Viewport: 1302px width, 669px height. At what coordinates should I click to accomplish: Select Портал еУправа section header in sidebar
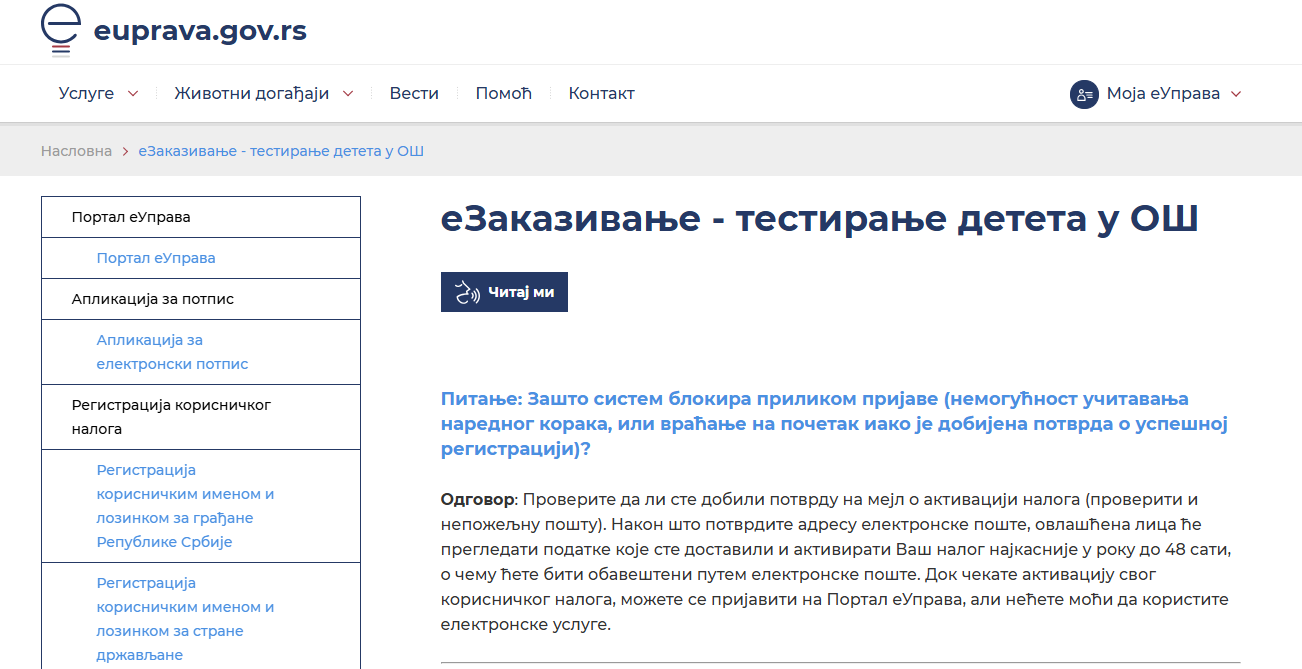tap(131, 217)
